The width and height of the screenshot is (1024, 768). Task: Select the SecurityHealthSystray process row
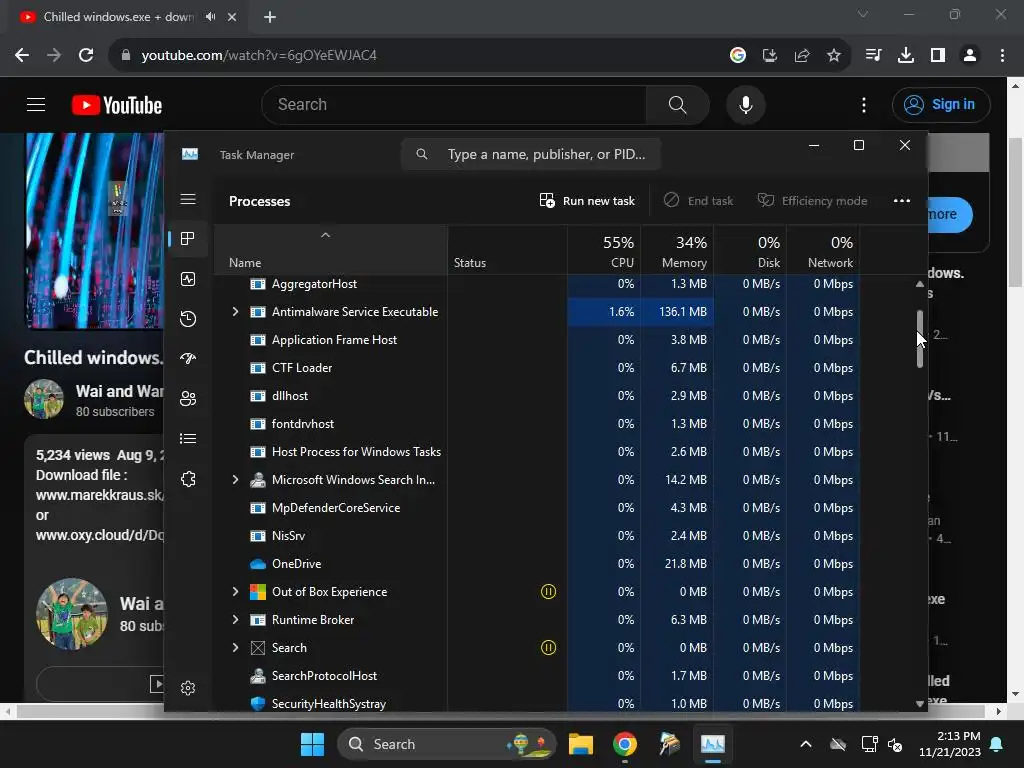537,703
